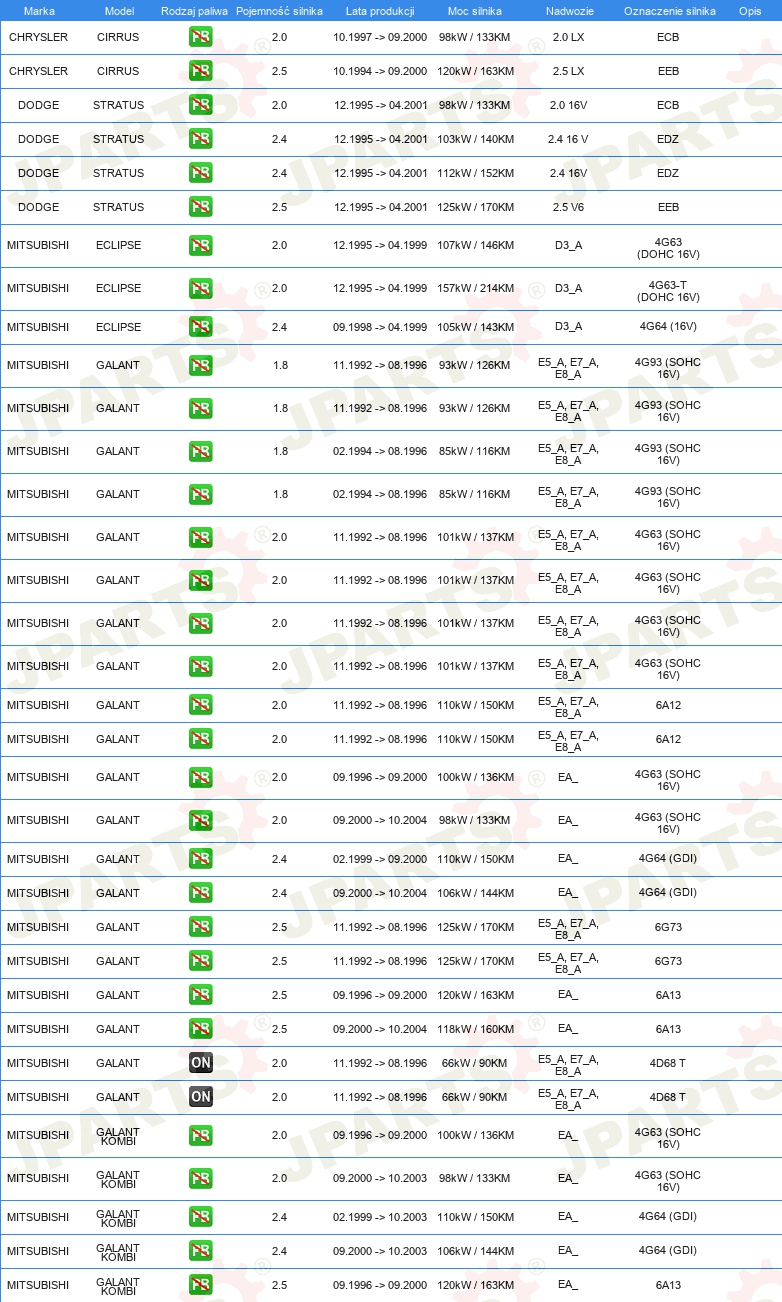Click the Lata produkcji column header

point(379,11)
